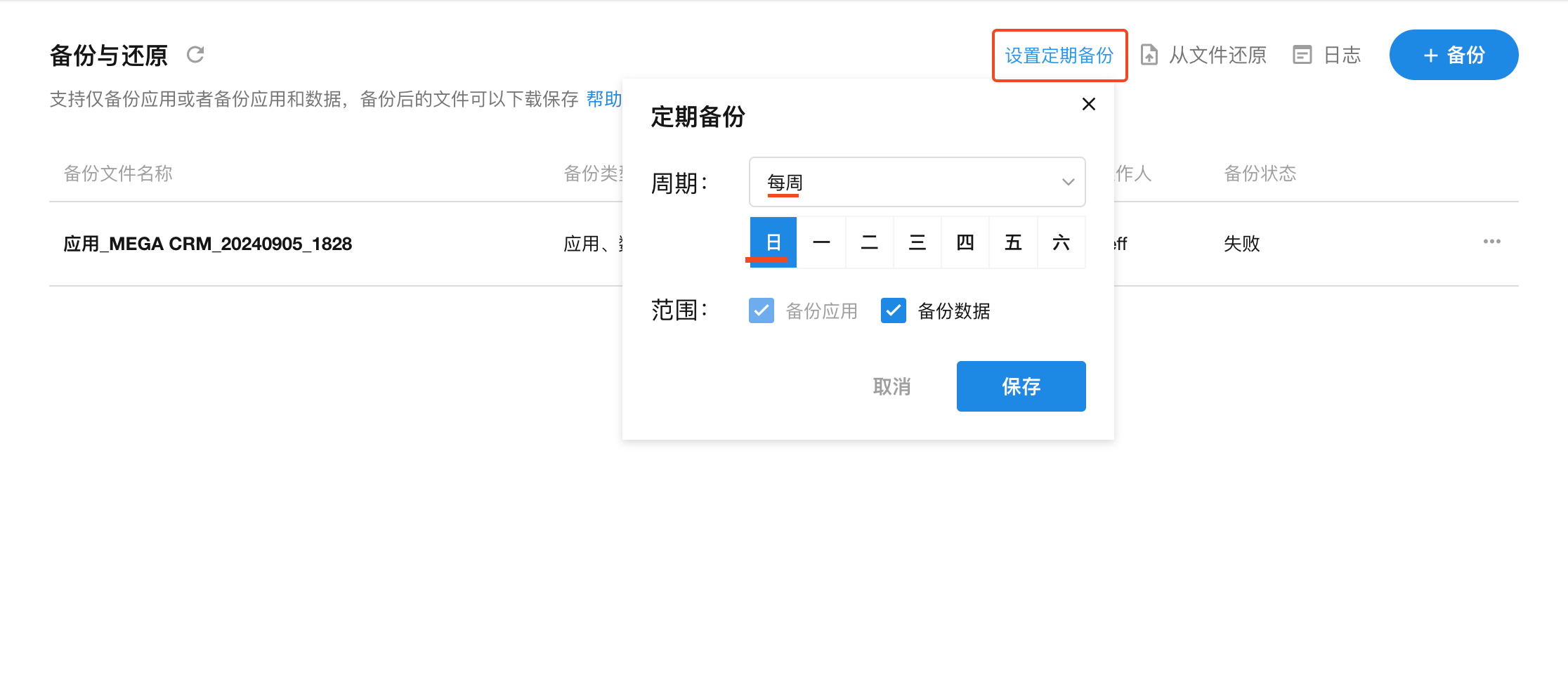Screen dimensions: 1568x694
Task: Click the 备份 button with plus icon
Action: click(x=1453, y=55)
